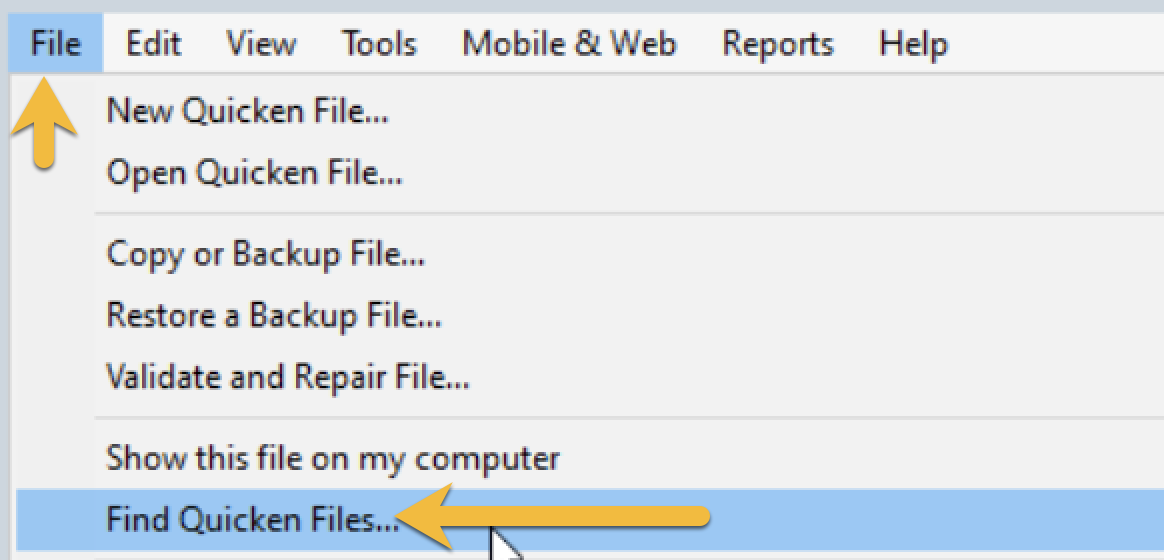Image resolution: width=1164 pixels, height=560 pixels.
Task: Open the Reports menu
Action: [x=778, y=44]
